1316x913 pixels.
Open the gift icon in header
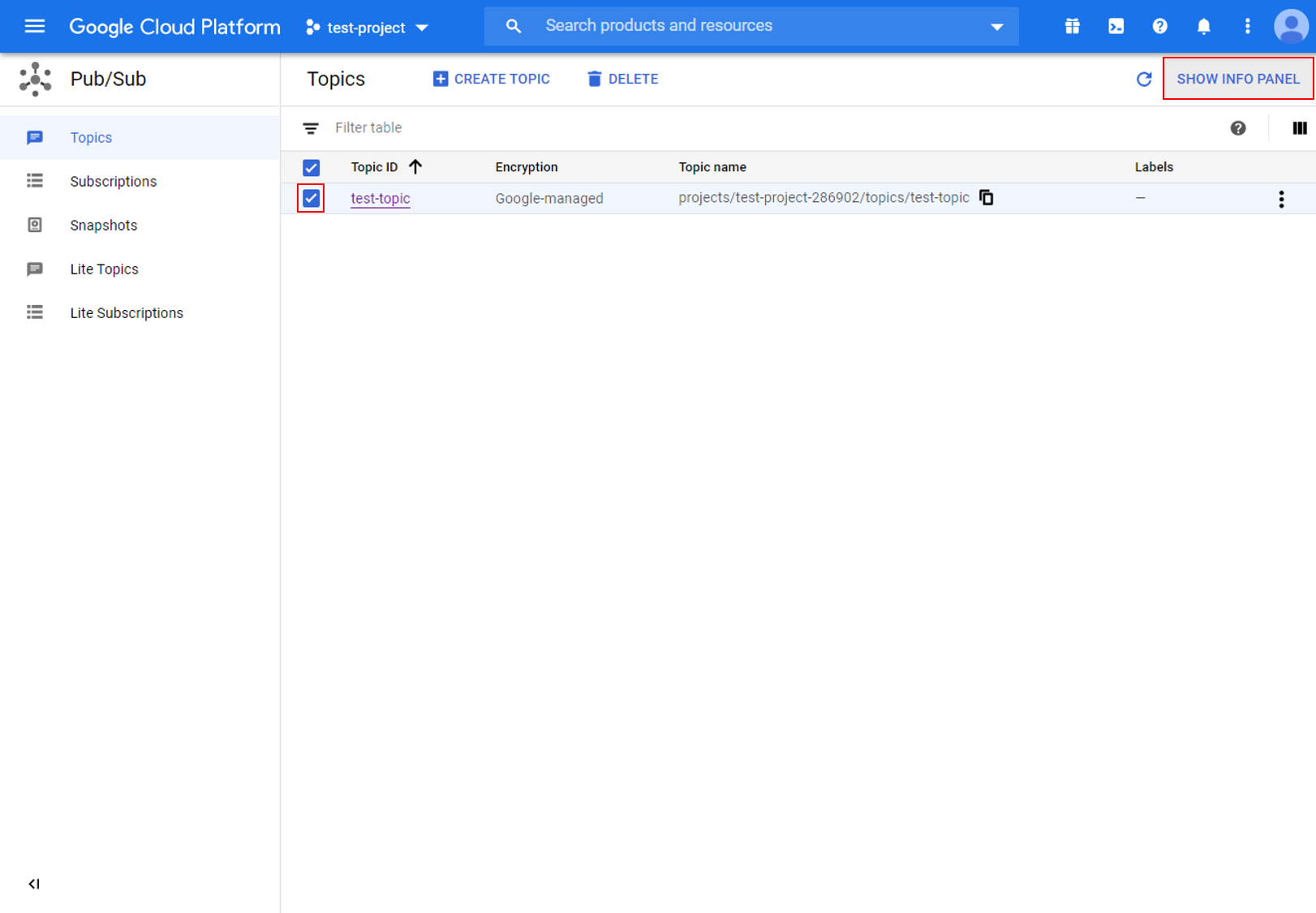click(x=1073, y=26)
